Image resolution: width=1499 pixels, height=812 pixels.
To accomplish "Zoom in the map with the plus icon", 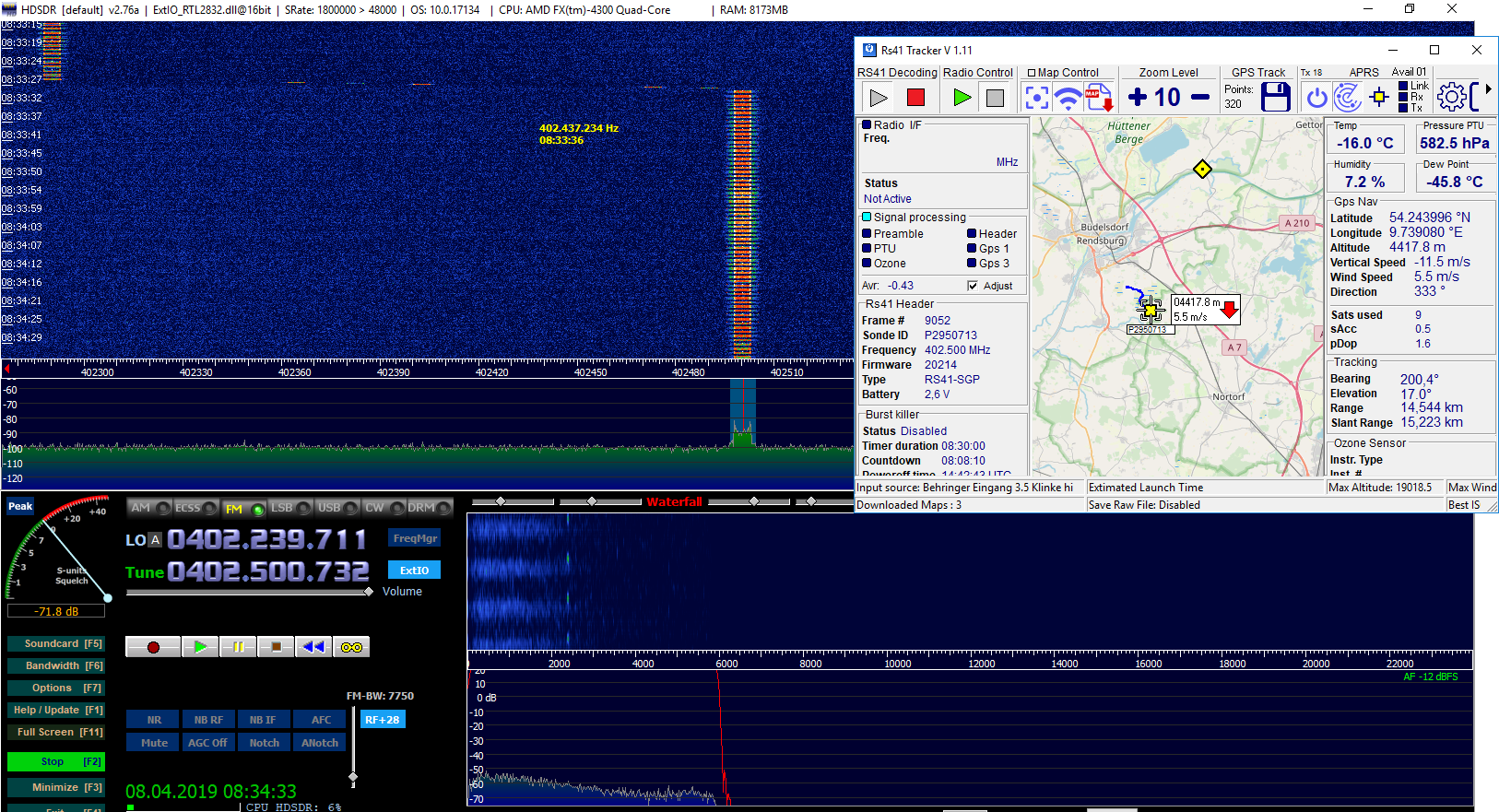I will tap(1138, 97).
